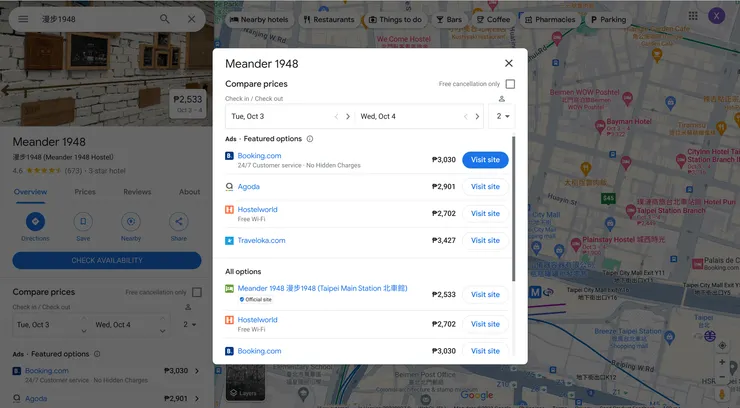Viewport: 740px width, 408px height.
Task: Click the Hostelworld logo in Featured options
Action: pos(229,209)
